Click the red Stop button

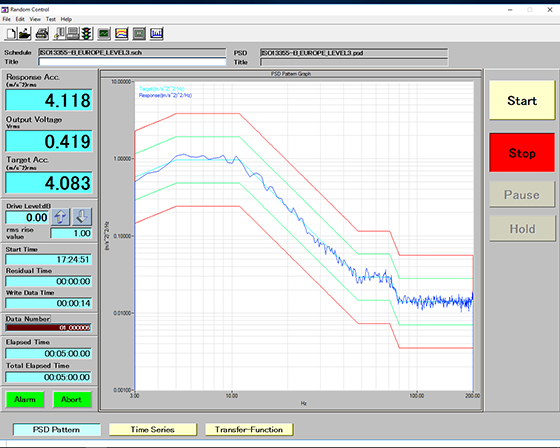pos(522,153)
